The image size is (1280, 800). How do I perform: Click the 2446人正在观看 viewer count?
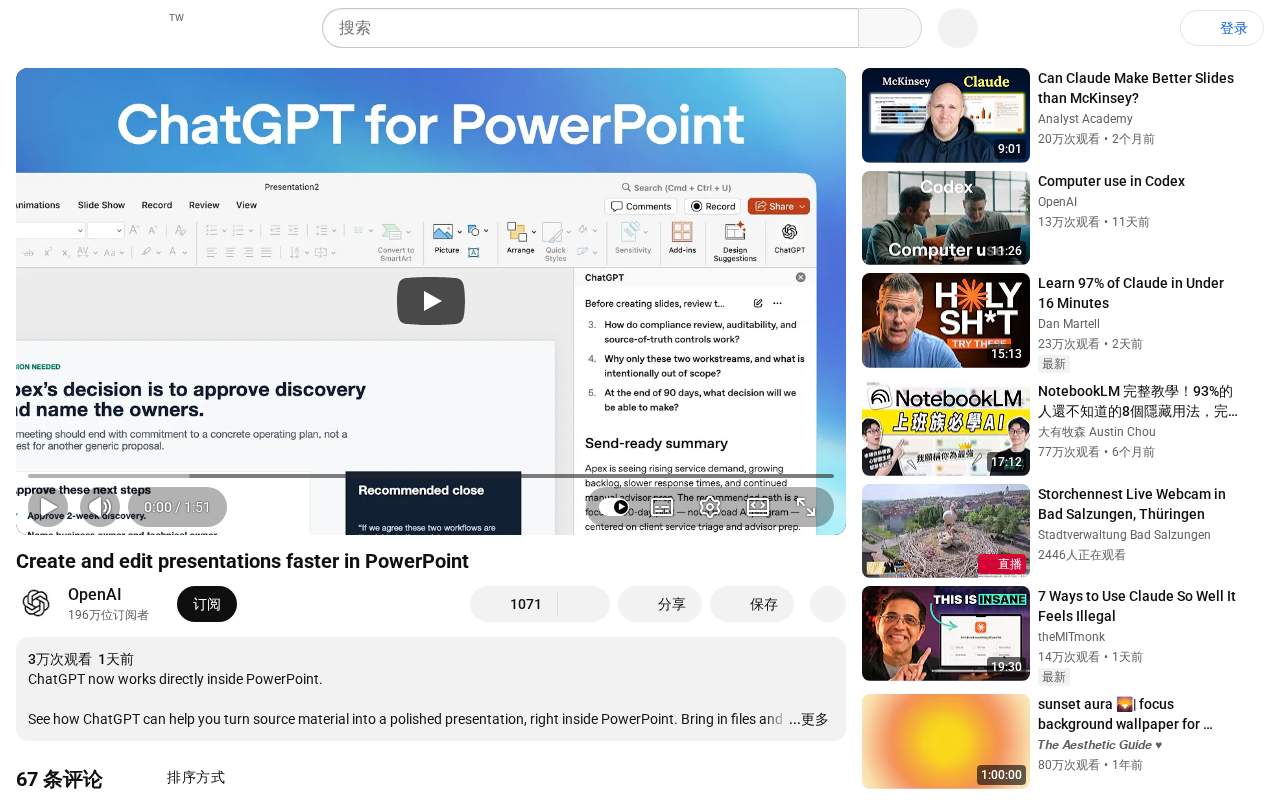coord(1082,555)
